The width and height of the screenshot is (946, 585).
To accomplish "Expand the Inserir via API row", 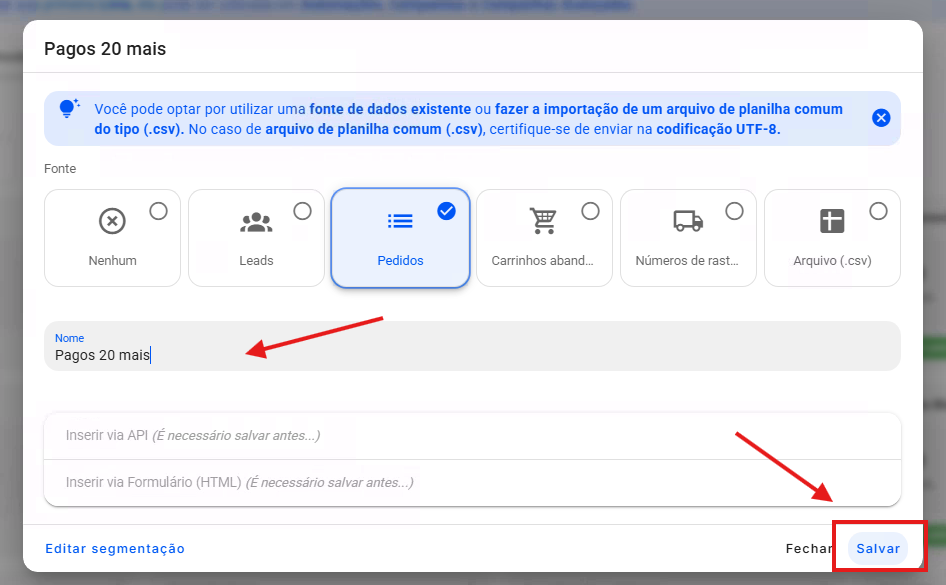I will (472, 435).
